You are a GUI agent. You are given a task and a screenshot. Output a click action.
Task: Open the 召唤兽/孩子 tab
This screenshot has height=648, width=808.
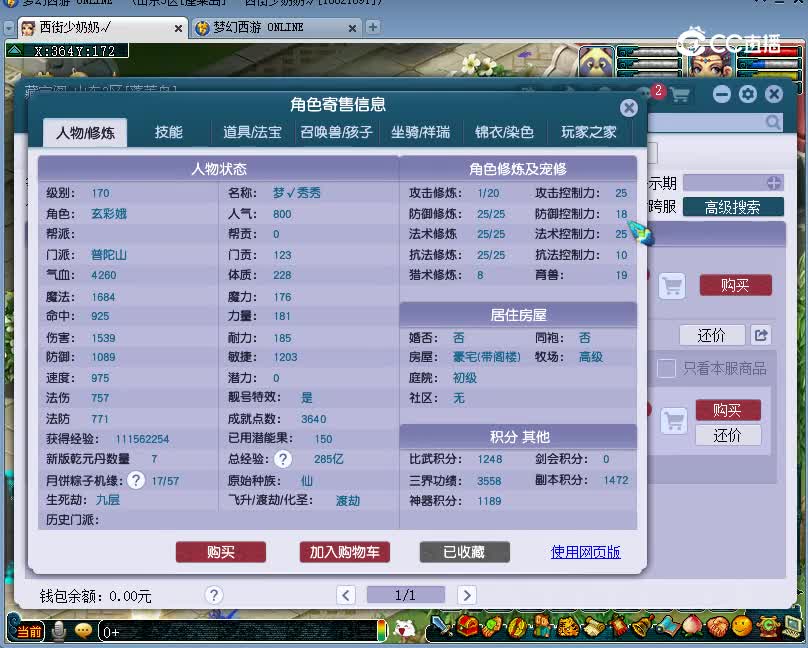point(336,132)
